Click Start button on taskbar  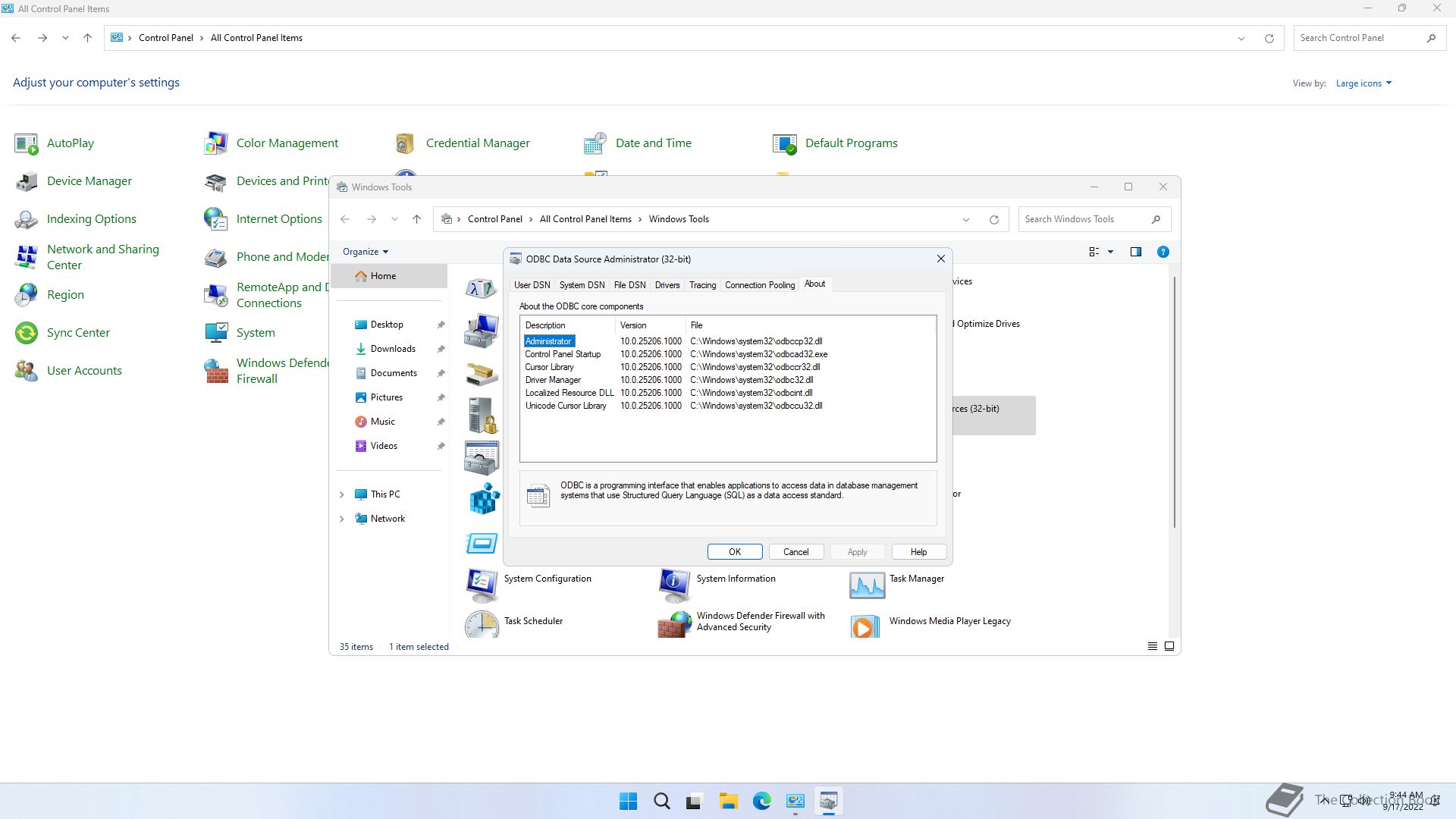[x=628, y=802]
